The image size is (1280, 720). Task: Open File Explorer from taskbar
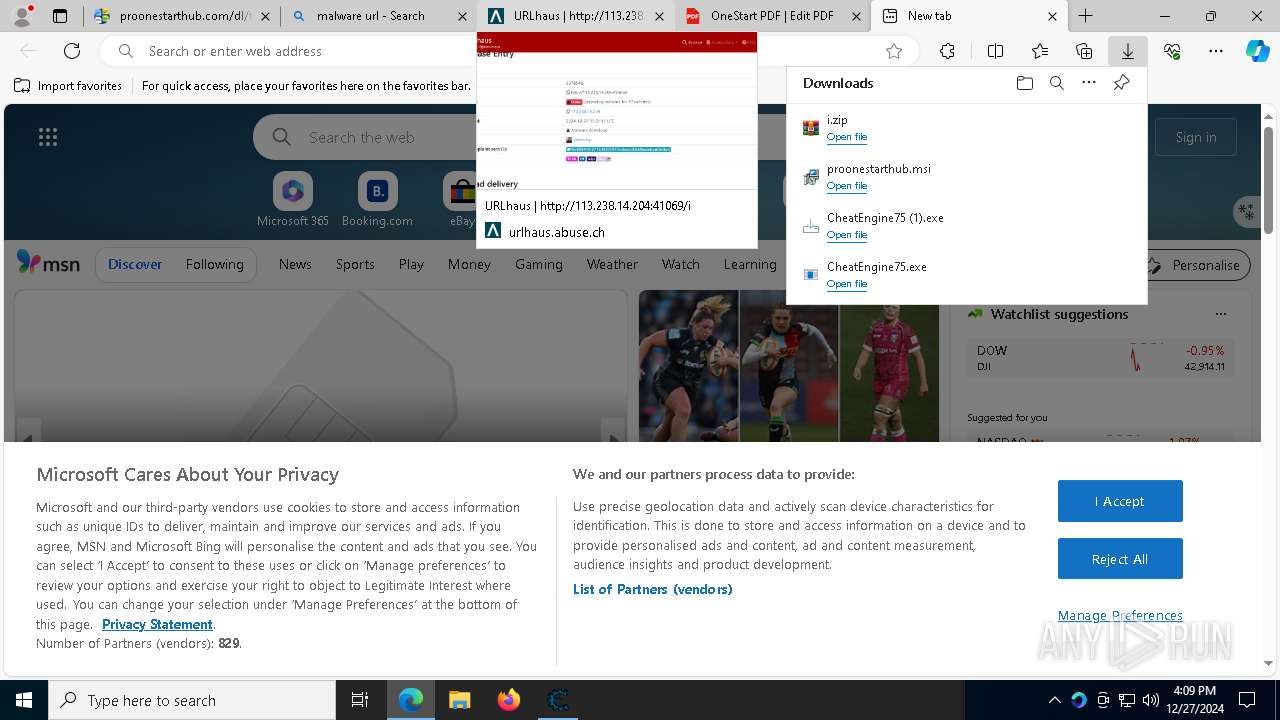(460, 700)
